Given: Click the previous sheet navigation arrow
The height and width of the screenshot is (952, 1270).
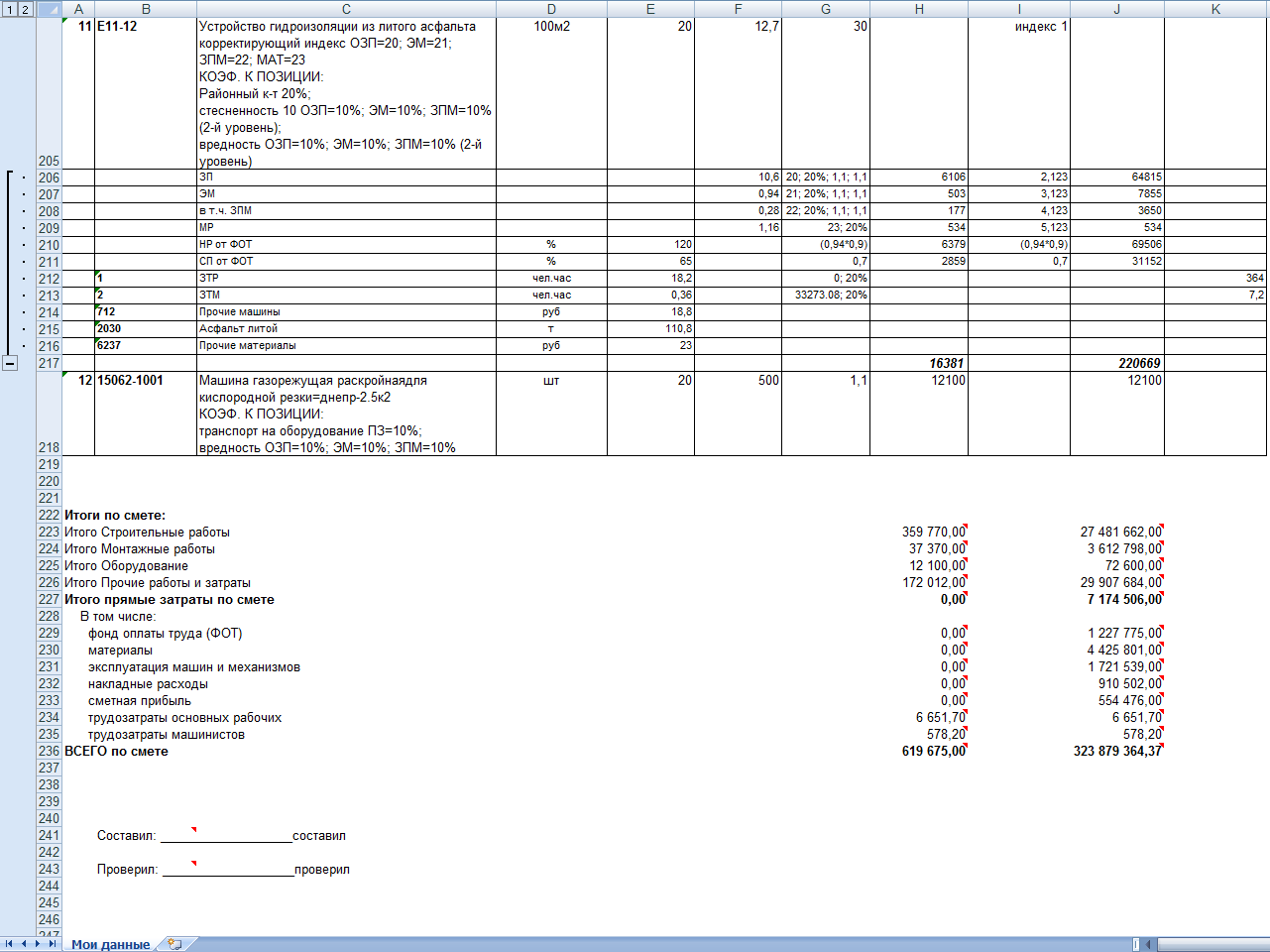Looking at the screenshot, I should 24,944.
